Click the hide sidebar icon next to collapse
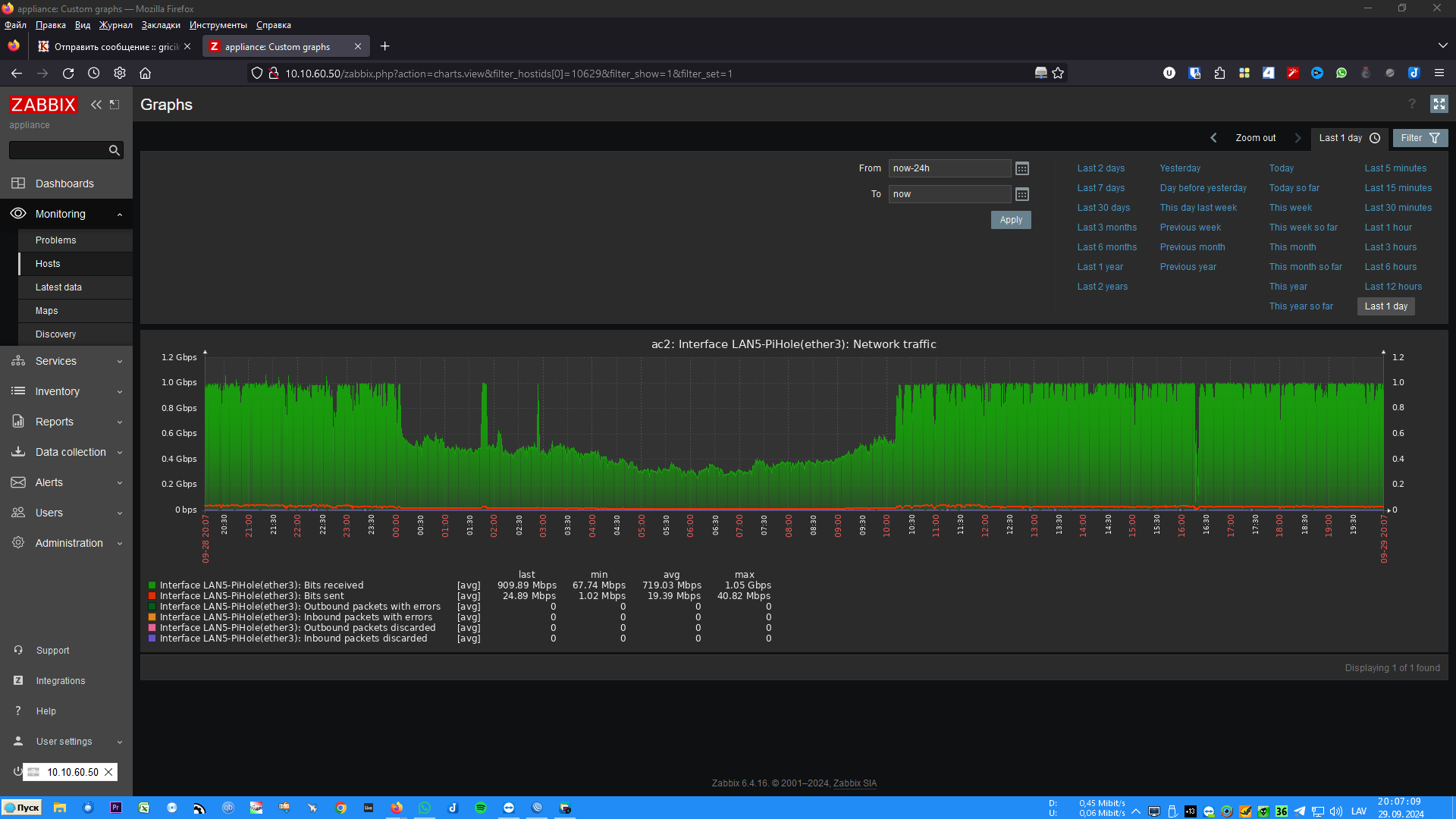The width and height of the screenshot is (1456, 819). pos(115,105)
